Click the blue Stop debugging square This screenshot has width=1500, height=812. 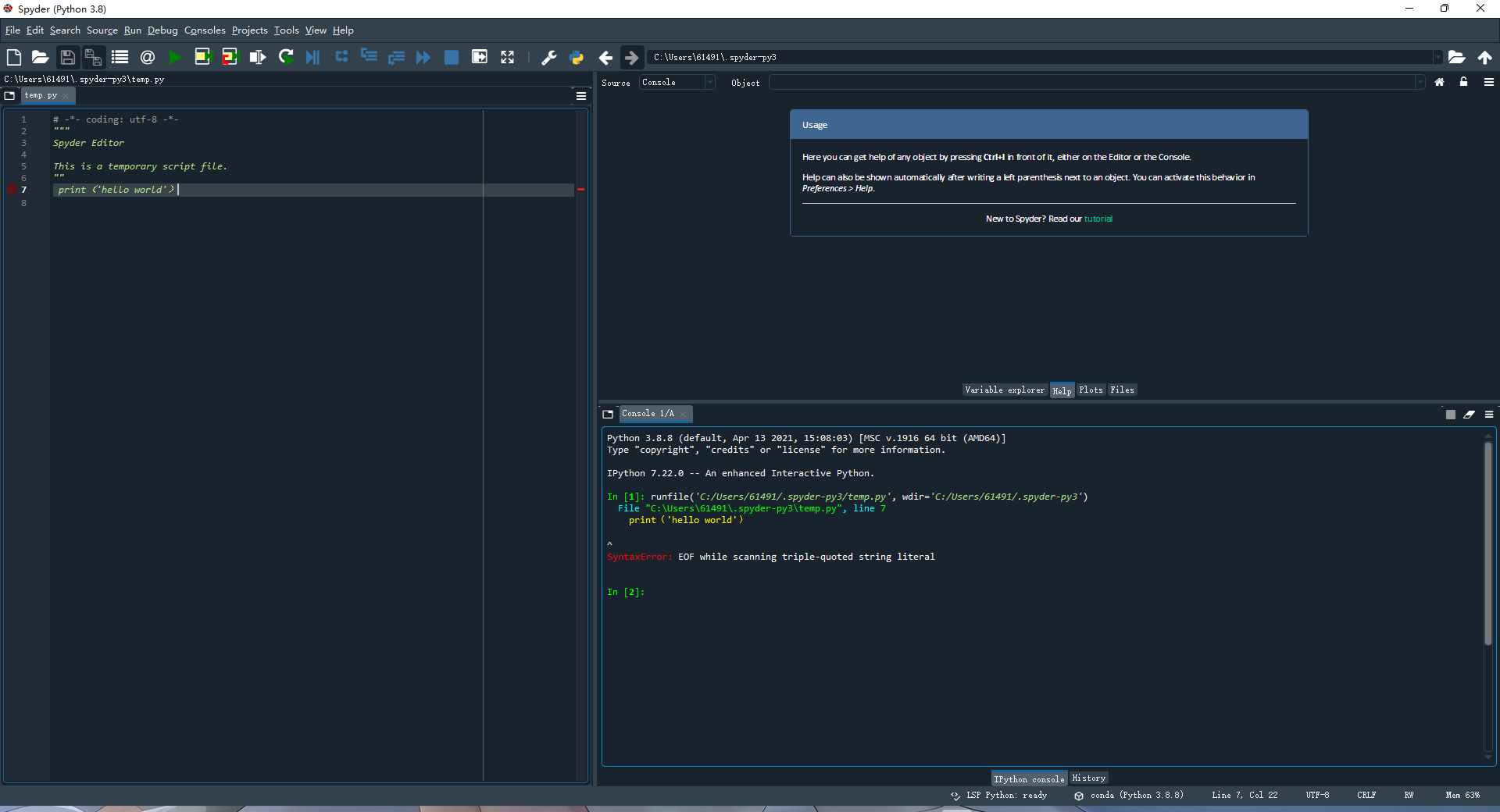(x=451, y=57)
